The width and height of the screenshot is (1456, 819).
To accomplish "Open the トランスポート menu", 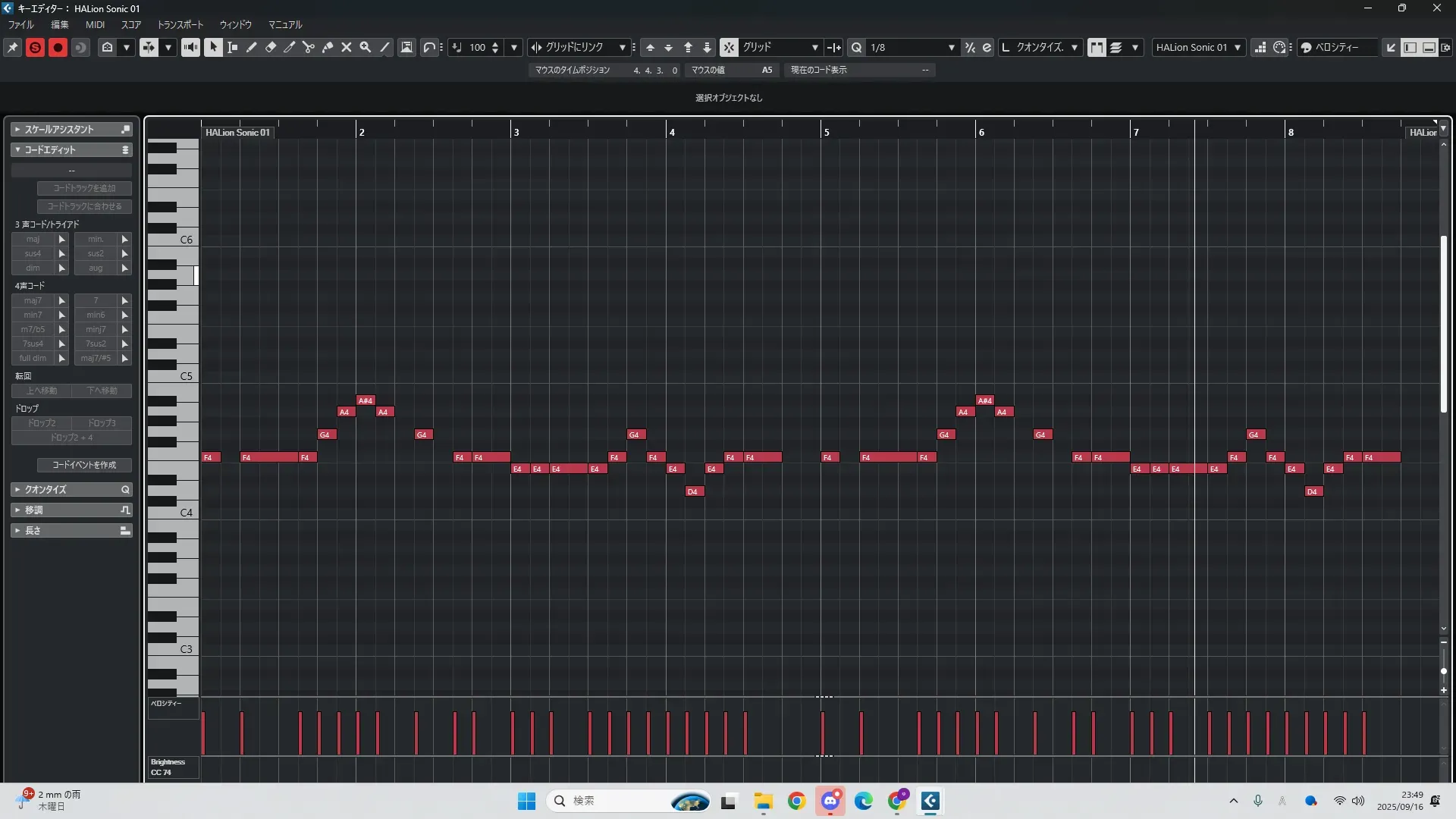I will 180,24.
